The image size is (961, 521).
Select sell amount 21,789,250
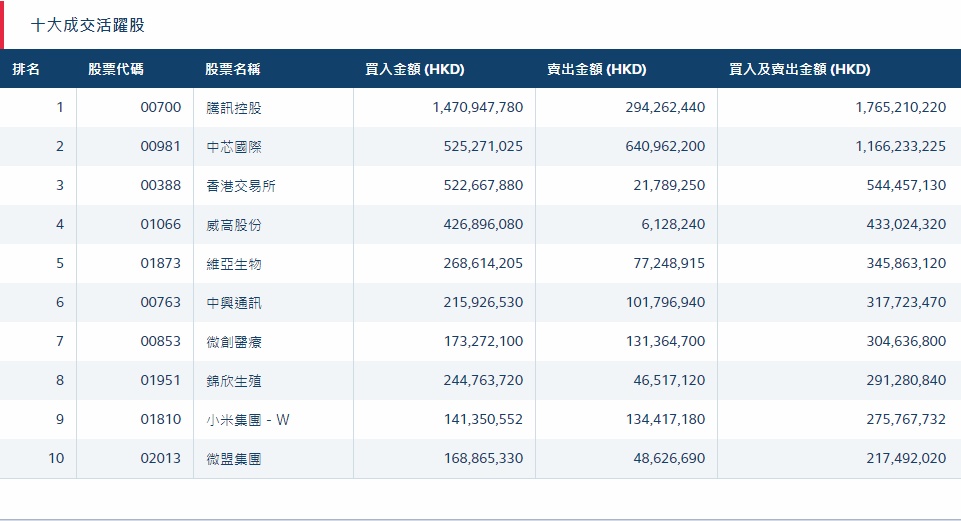[x=669, y=185]
